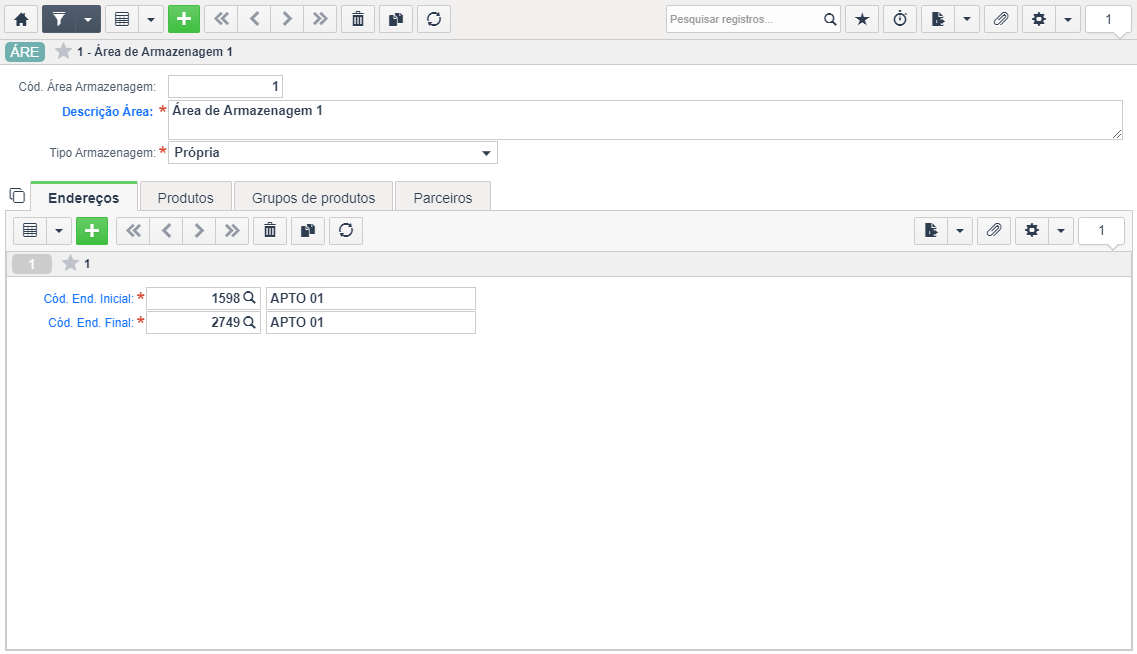
Task: Open settings gear in Endereços toolbar
Action: tap(1031, 231)
